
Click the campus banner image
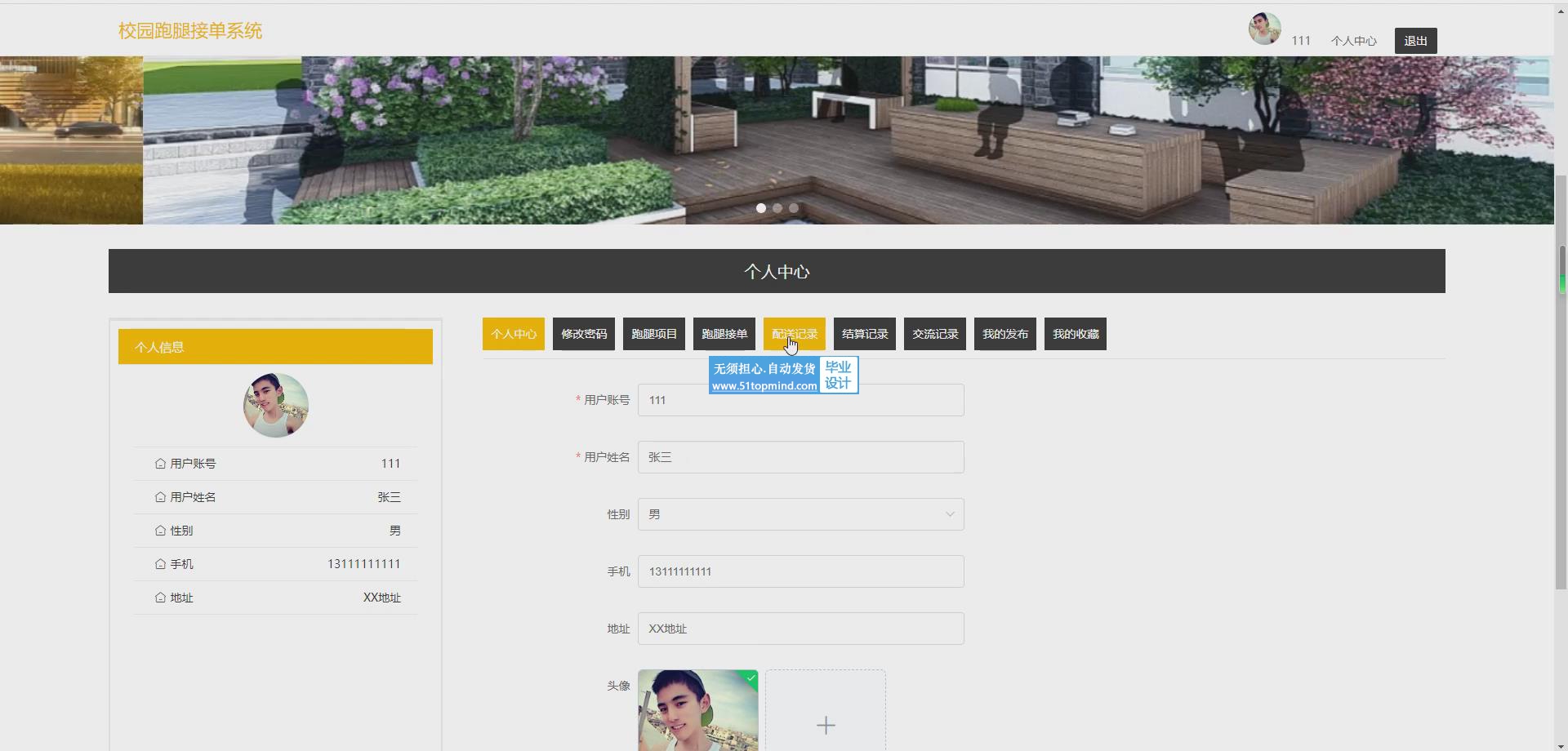tap(777, 140)
